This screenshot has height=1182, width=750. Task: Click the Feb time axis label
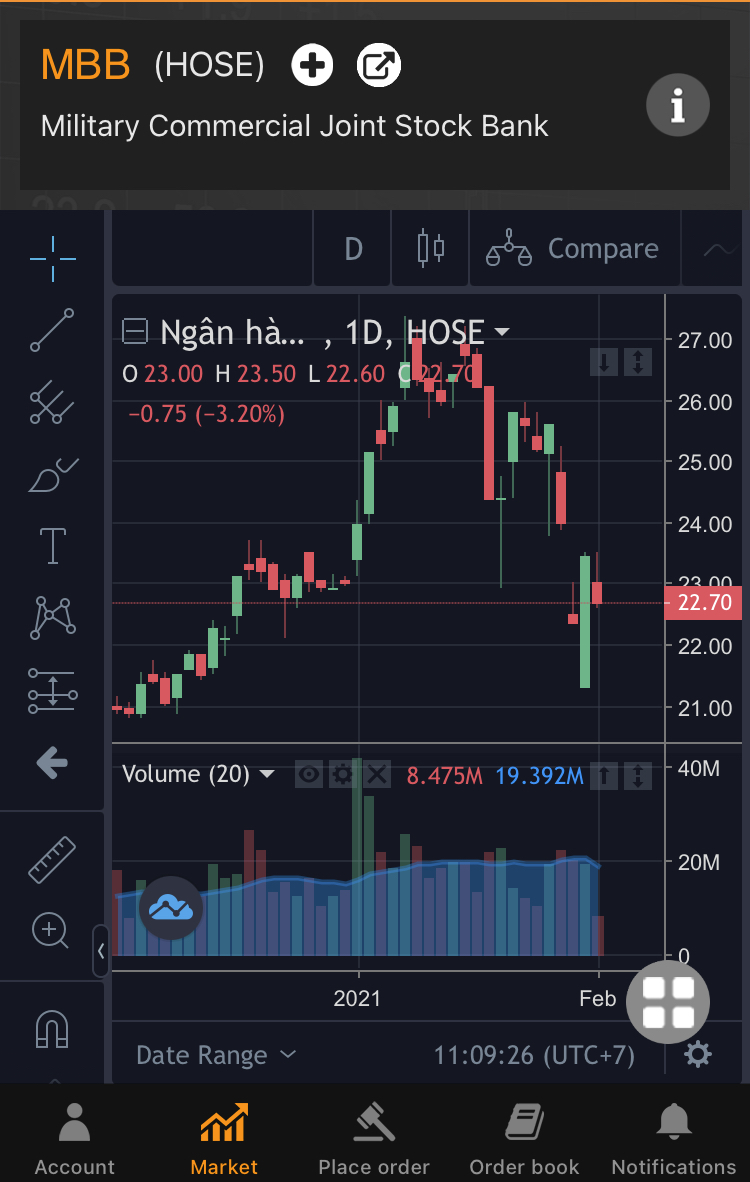click(x=598, y=999)
